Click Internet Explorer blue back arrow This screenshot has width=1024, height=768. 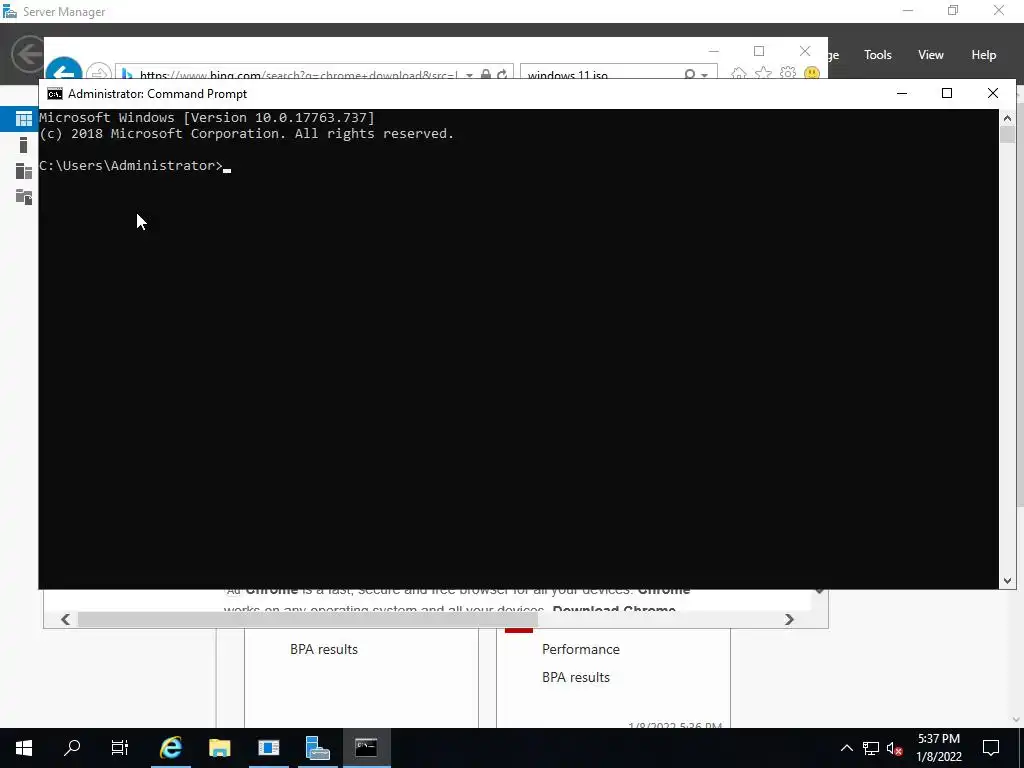[63, 71]
